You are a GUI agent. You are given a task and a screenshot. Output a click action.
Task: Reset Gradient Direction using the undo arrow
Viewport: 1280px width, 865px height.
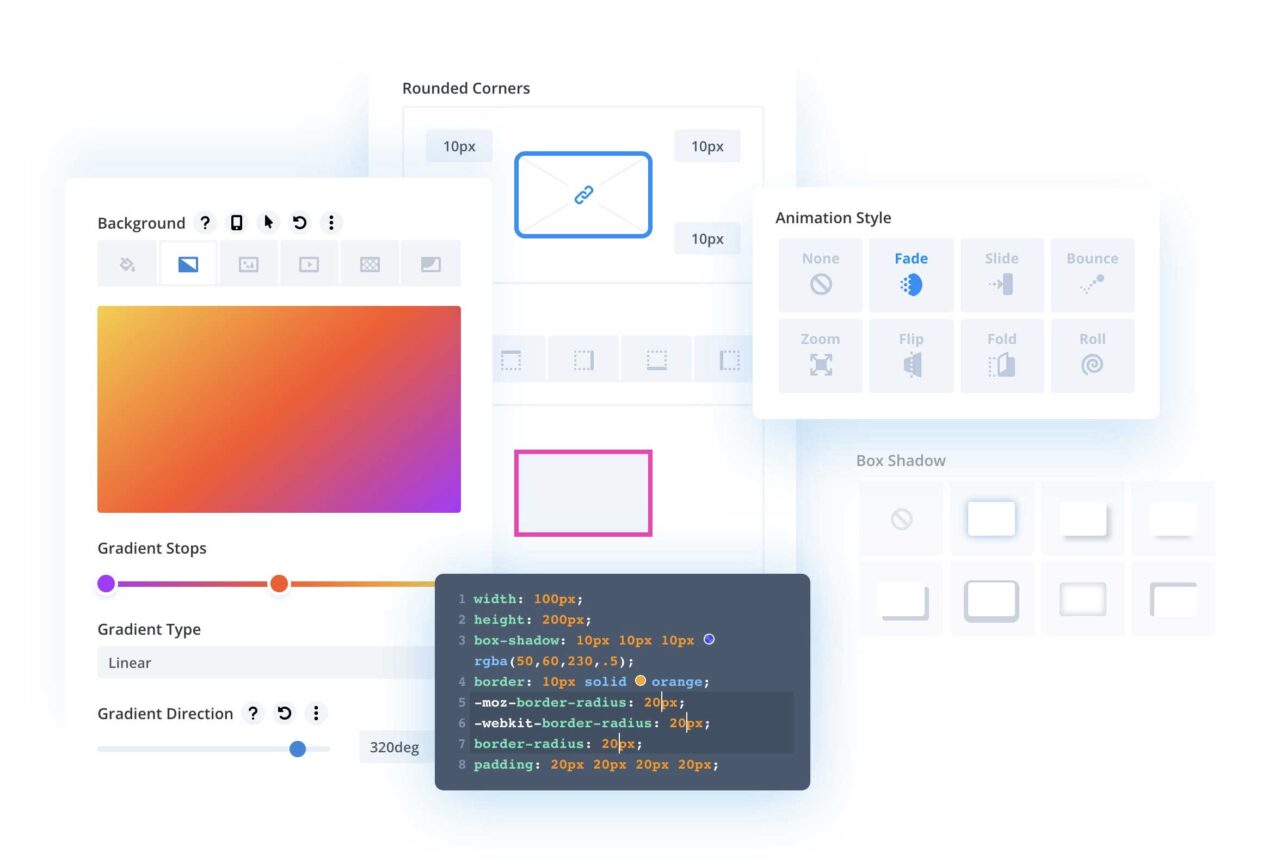tap(284, 713)
